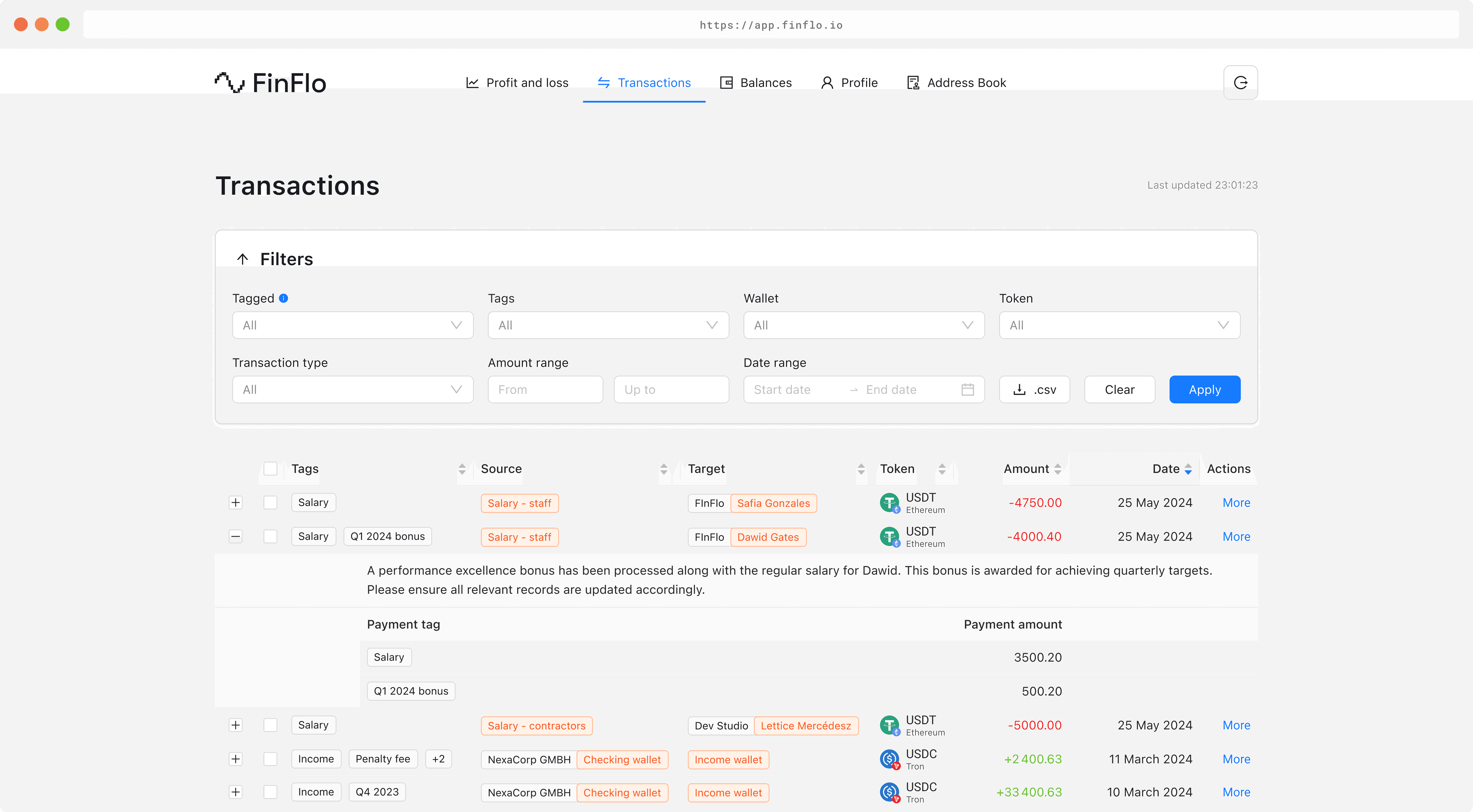
Task: Sort by Target column arrows
Action: tap(861, 469)
